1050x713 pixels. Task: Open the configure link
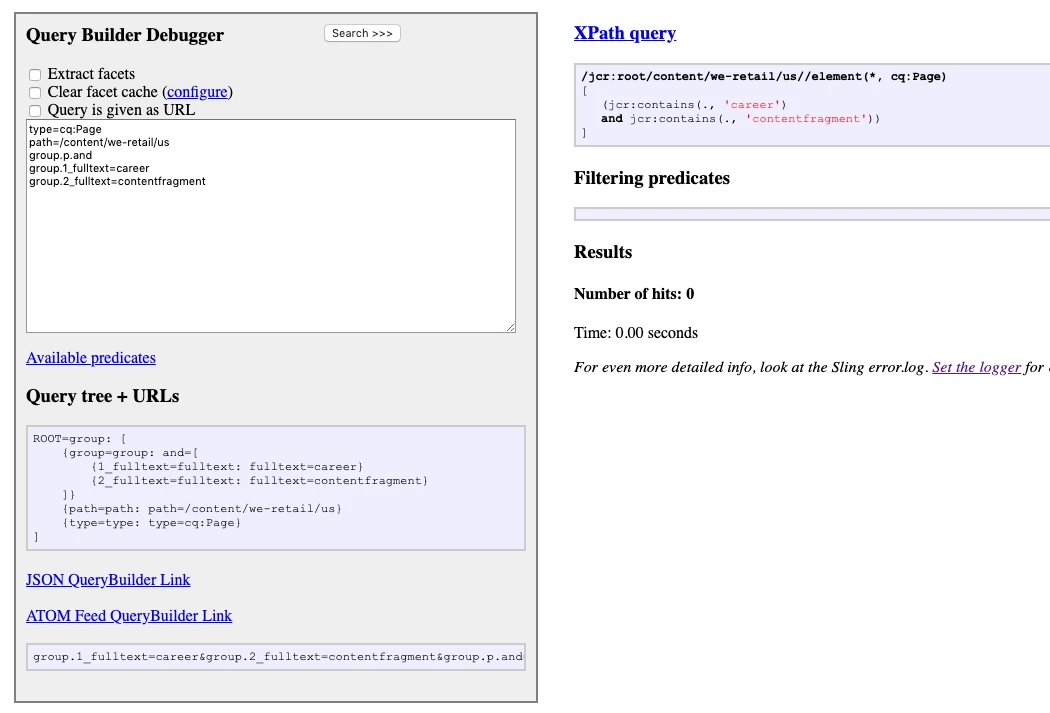[197, 92]
